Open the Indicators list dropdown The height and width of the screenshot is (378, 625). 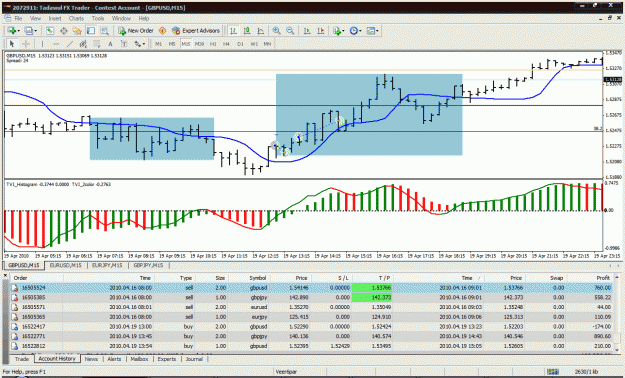pos(338,31)
